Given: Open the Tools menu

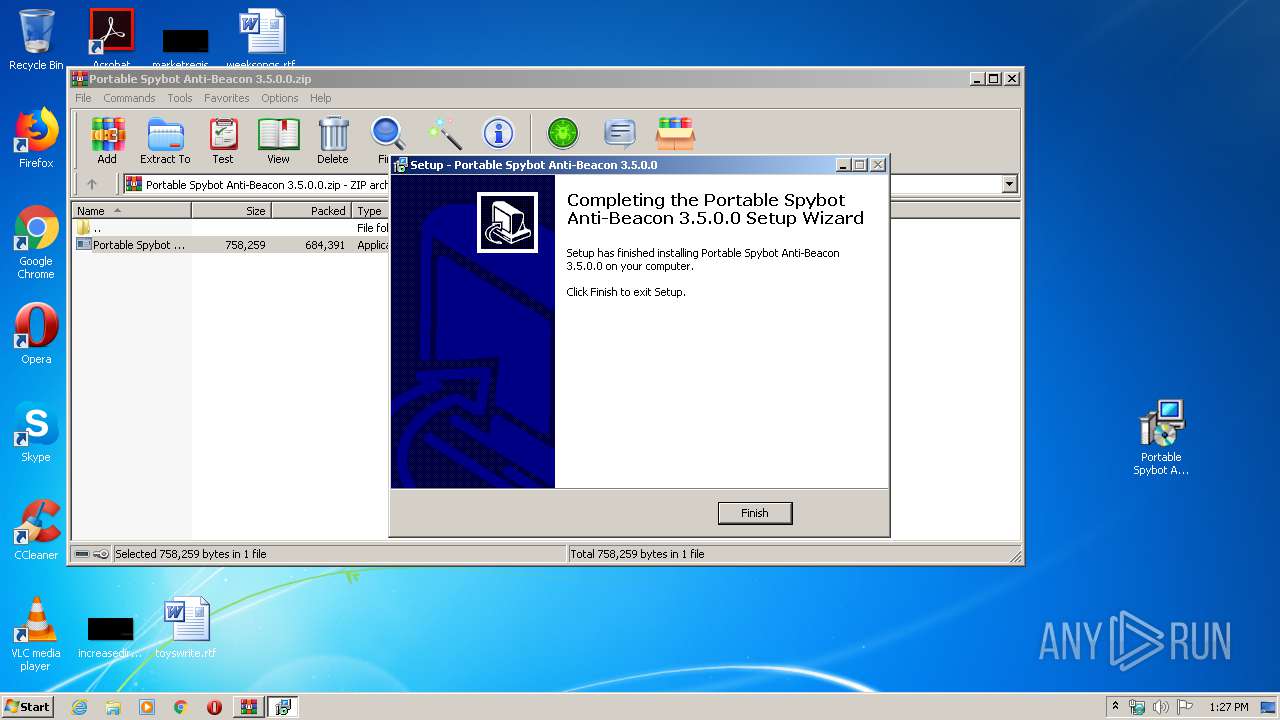Looking at the screenshot, I should (x=180, y=98).
